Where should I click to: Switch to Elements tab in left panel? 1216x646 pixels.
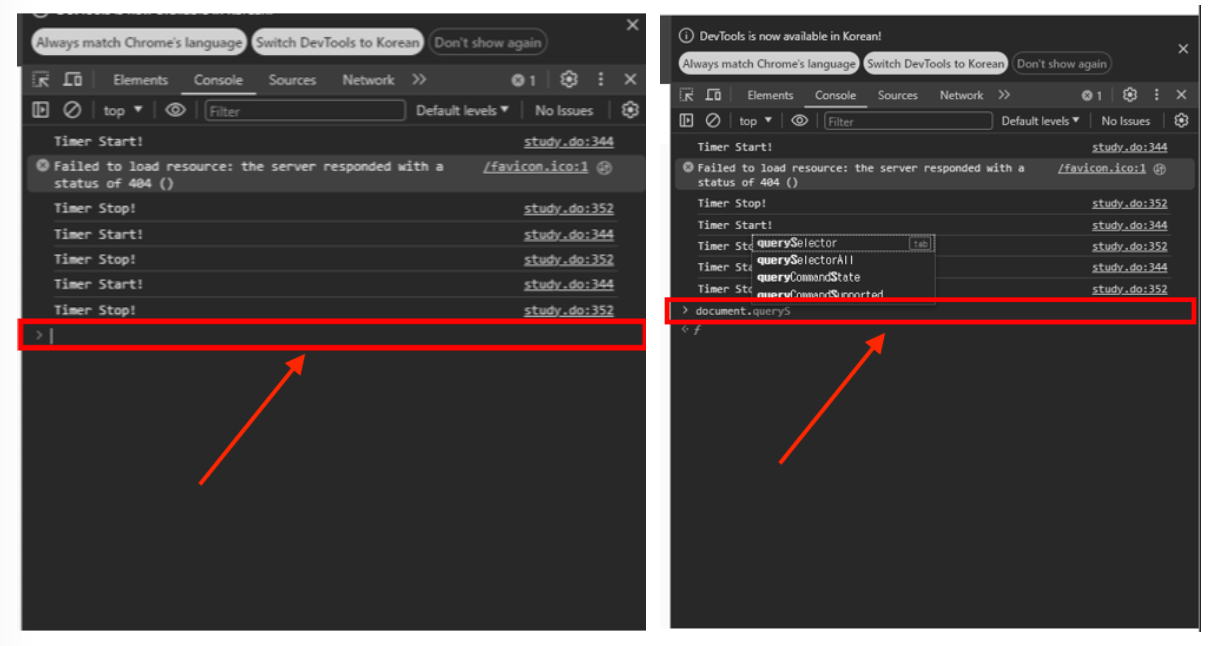click(x=140, y=80)
